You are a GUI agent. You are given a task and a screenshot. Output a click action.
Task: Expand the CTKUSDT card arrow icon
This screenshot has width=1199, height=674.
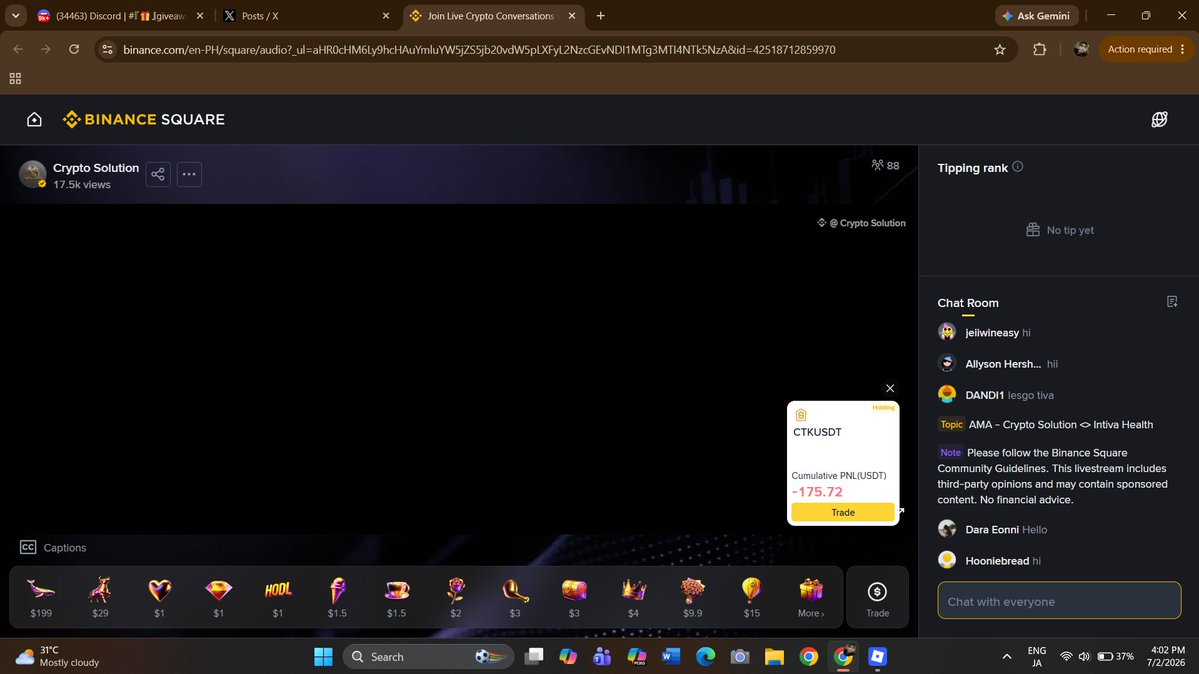(901, 510)
